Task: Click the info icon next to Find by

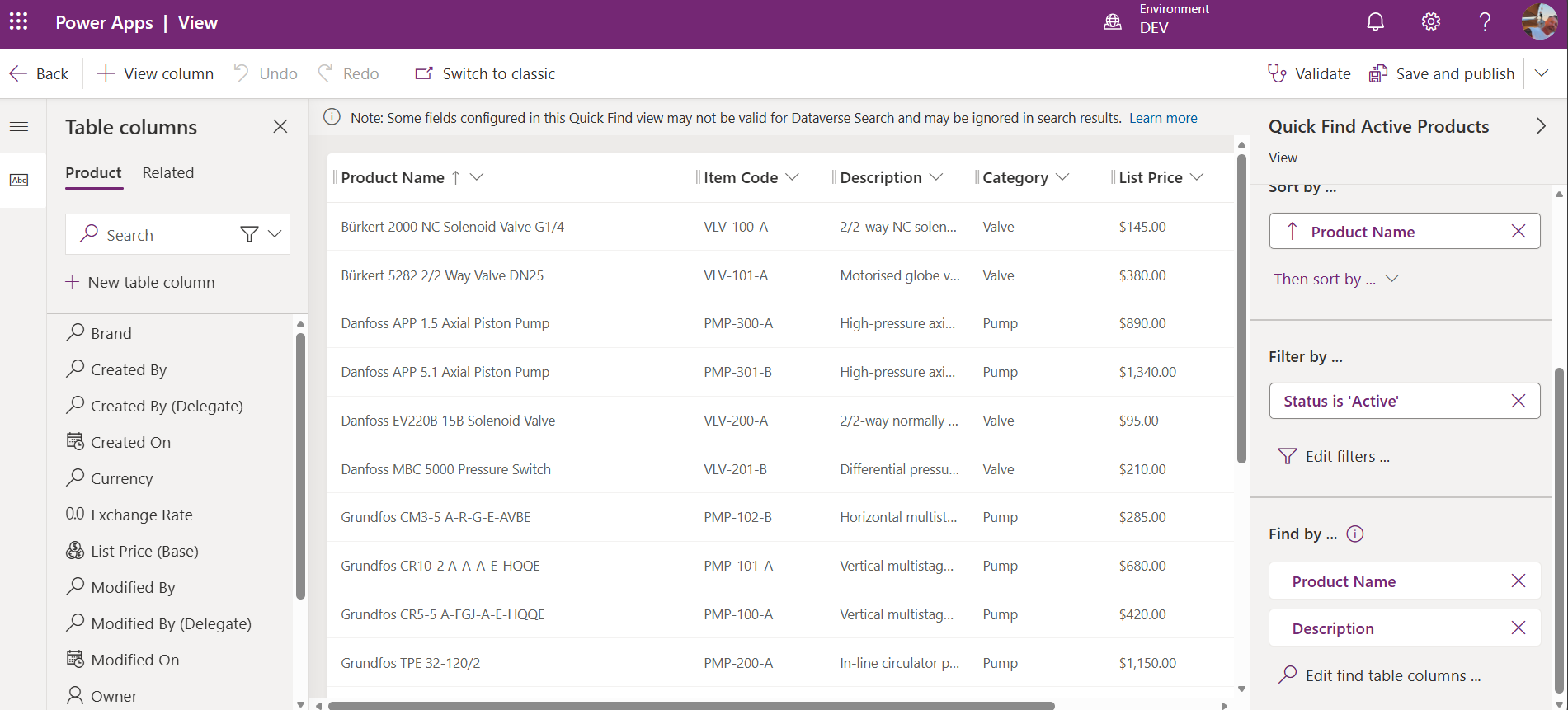Action: pos(1355,534)
